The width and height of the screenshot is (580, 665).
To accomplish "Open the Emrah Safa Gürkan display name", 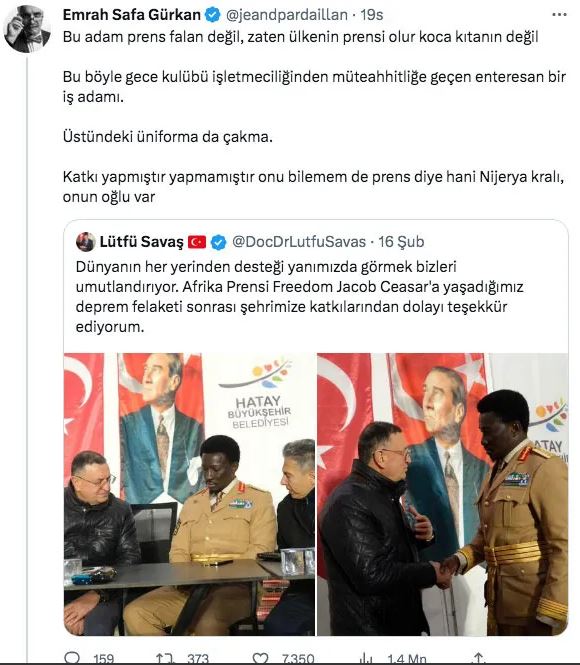I will click(132, 15).
